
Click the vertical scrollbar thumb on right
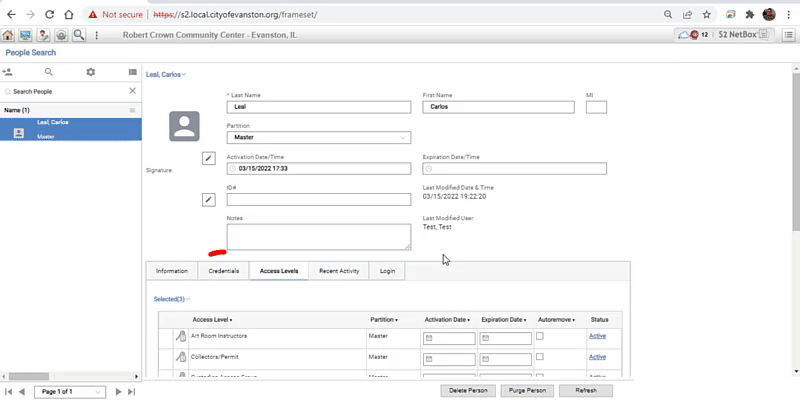click(796, 152)
